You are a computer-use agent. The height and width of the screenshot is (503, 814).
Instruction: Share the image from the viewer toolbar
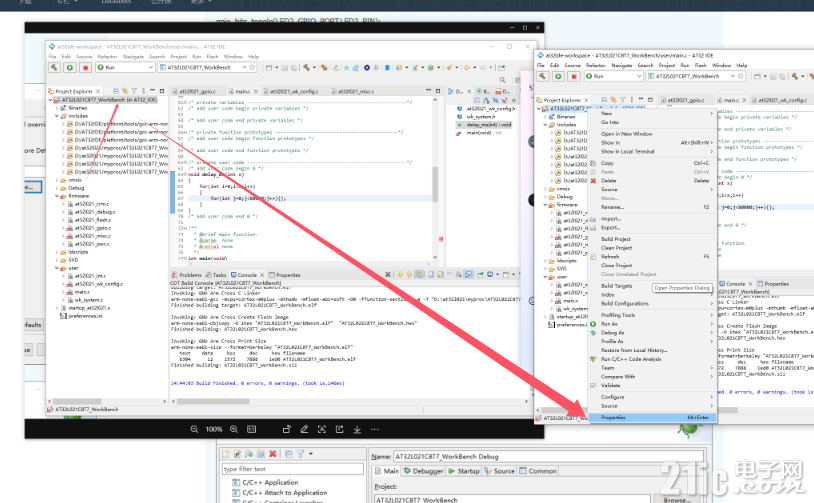pyautogui.click(x=340, y=429)
